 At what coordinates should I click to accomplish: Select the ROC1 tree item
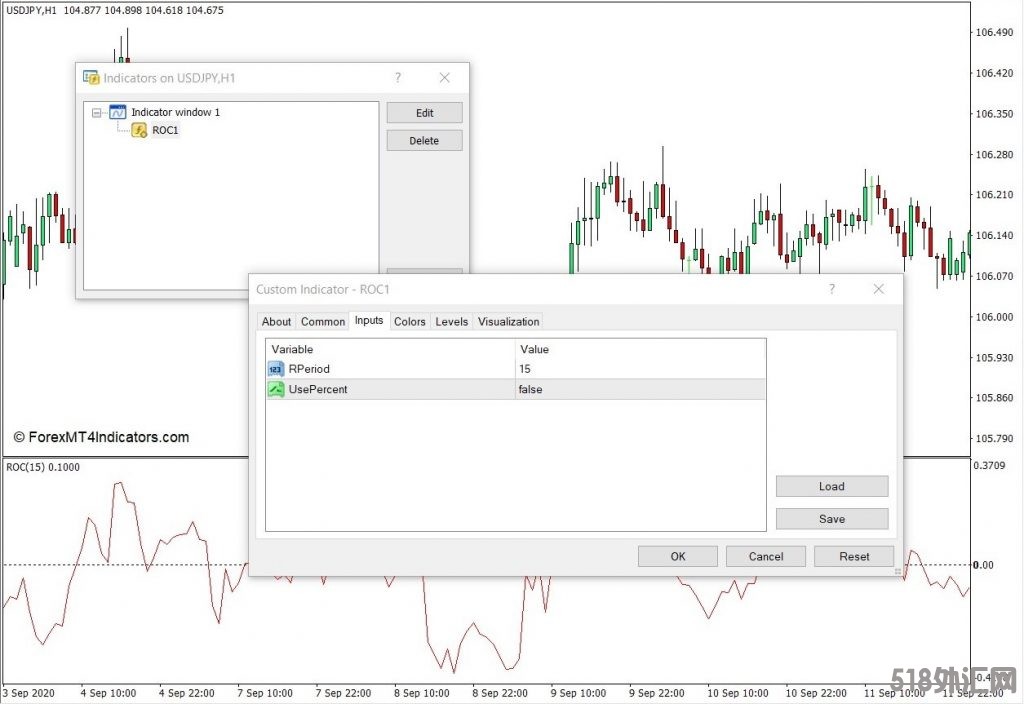tap(165, 130)
